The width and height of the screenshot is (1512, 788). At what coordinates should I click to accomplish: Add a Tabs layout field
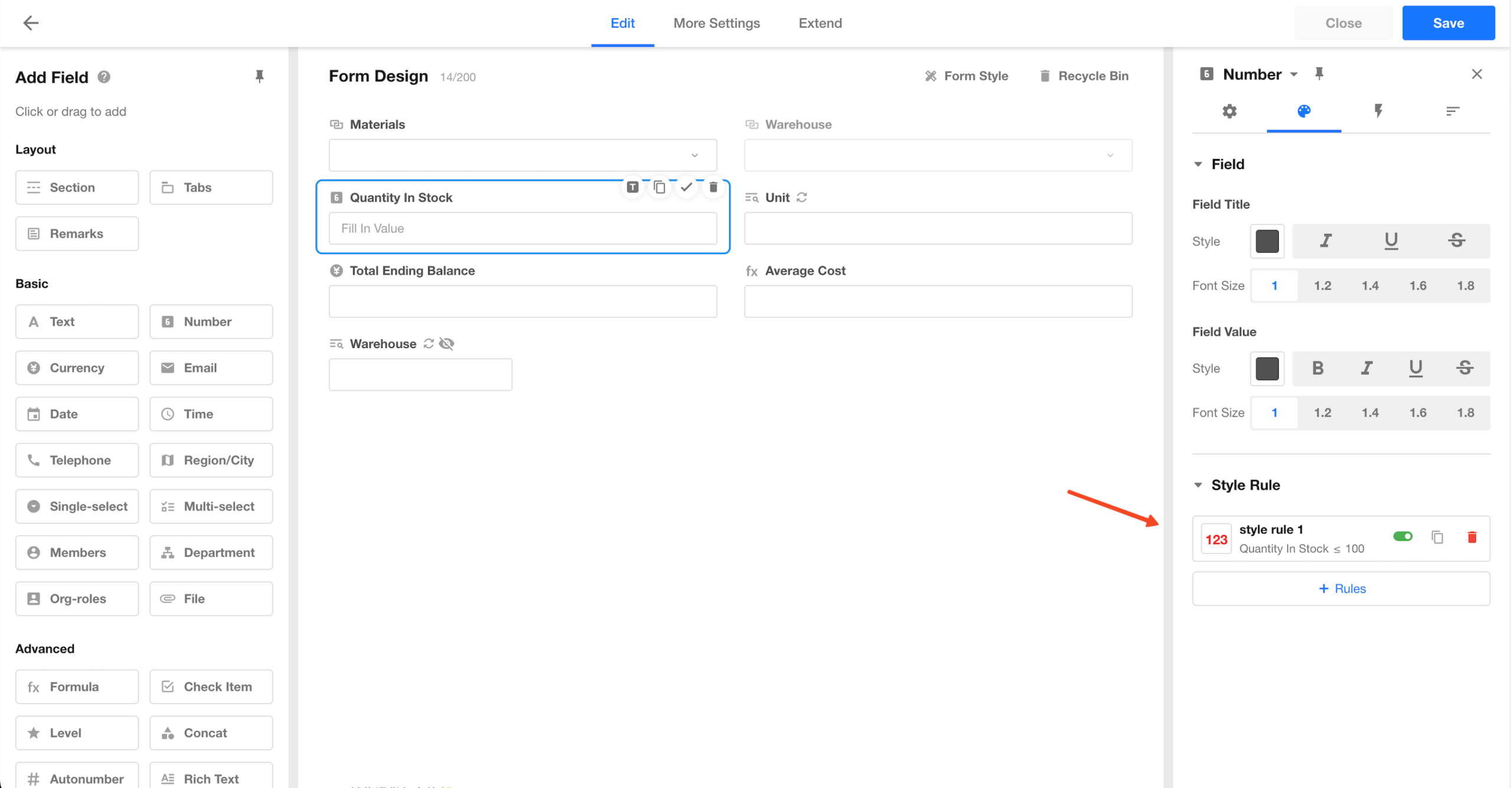pyautogui.click(x=211, y=187)
